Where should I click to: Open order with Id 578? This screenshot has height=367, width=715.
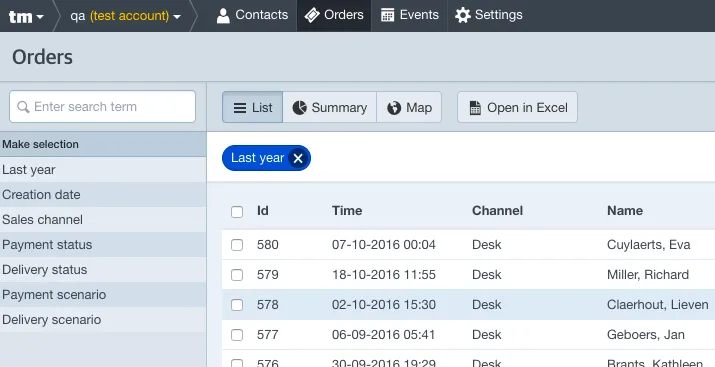268,305
